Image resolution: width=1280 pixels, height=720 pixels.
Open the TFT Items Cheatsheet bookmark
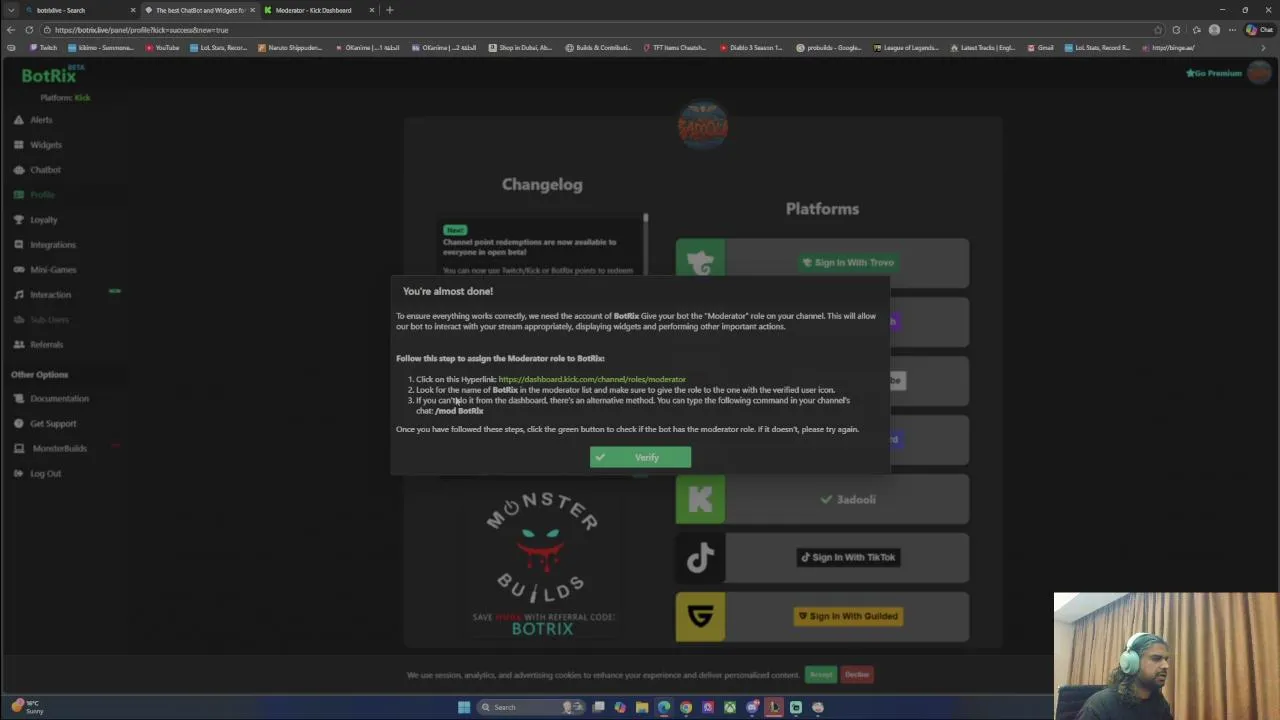click(x=673, y=48)
